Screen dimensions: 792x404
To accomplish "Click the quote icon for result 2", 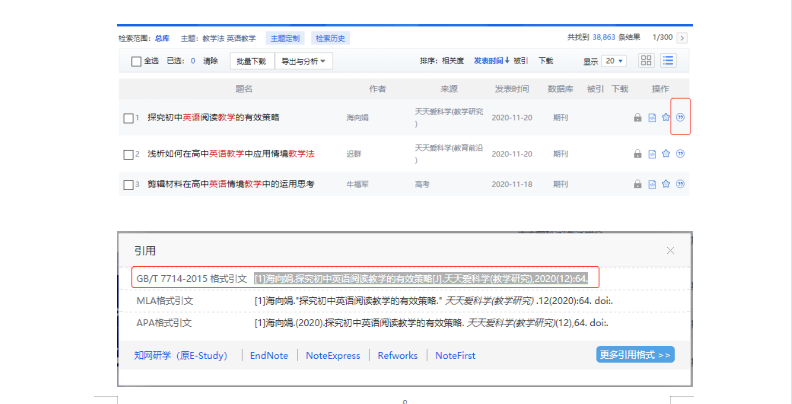I will [x=680, y=154].
